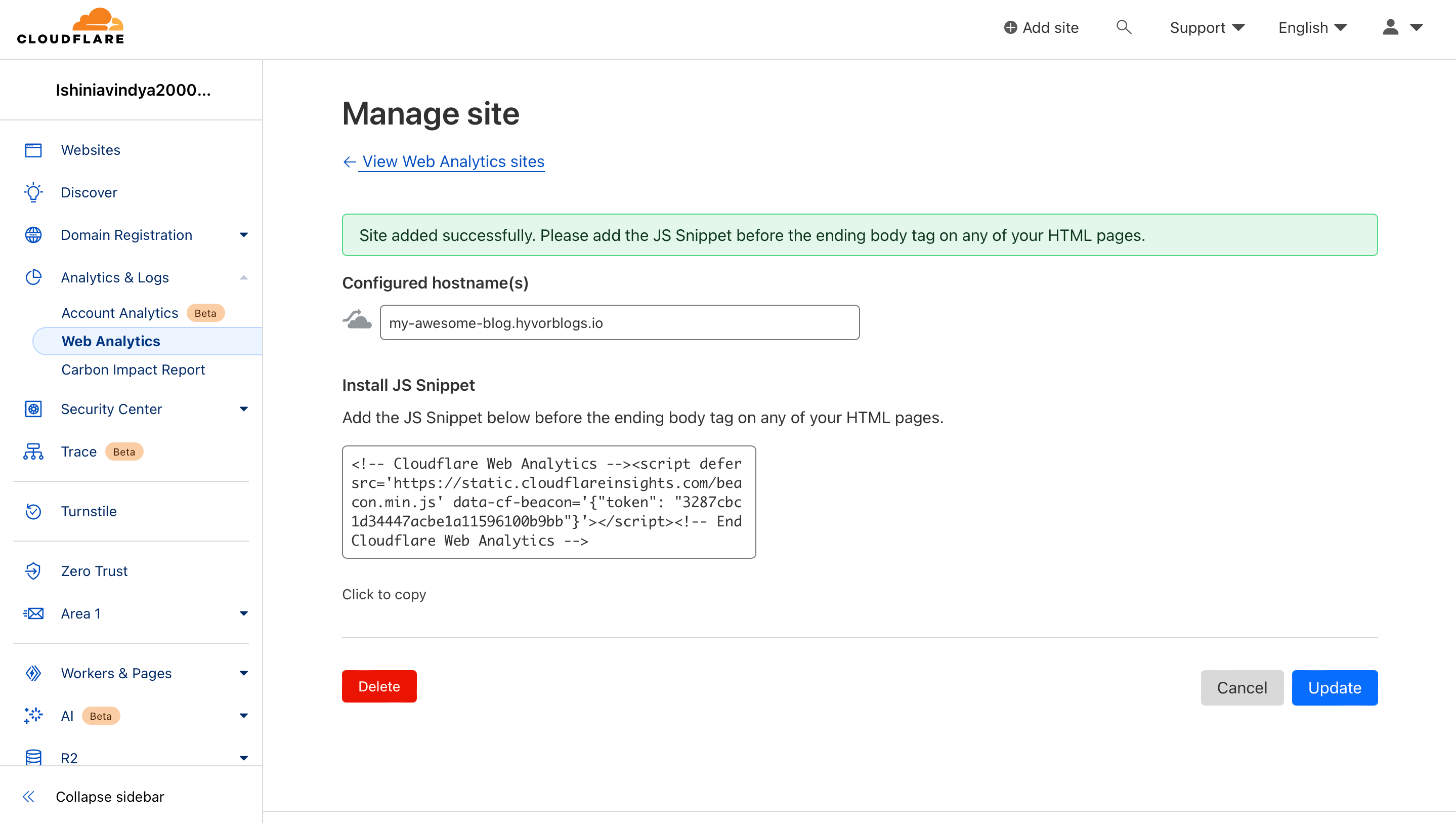The image size is (1456, 823).
Task: Select the Web Analytics menu item
Action: coord(110,341)
